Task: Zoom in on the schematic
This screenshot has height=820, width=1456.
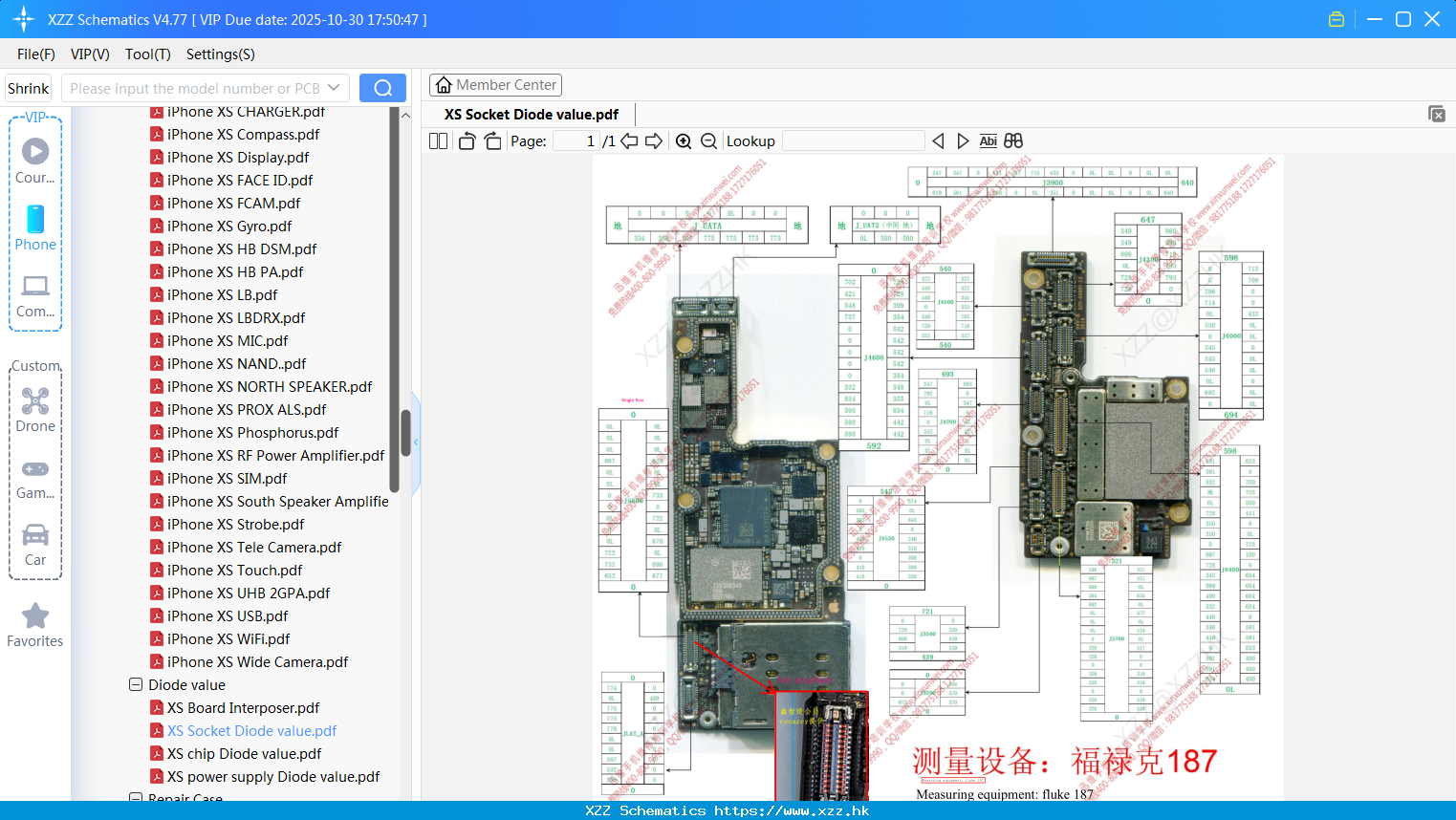Action: click(684, 141)
